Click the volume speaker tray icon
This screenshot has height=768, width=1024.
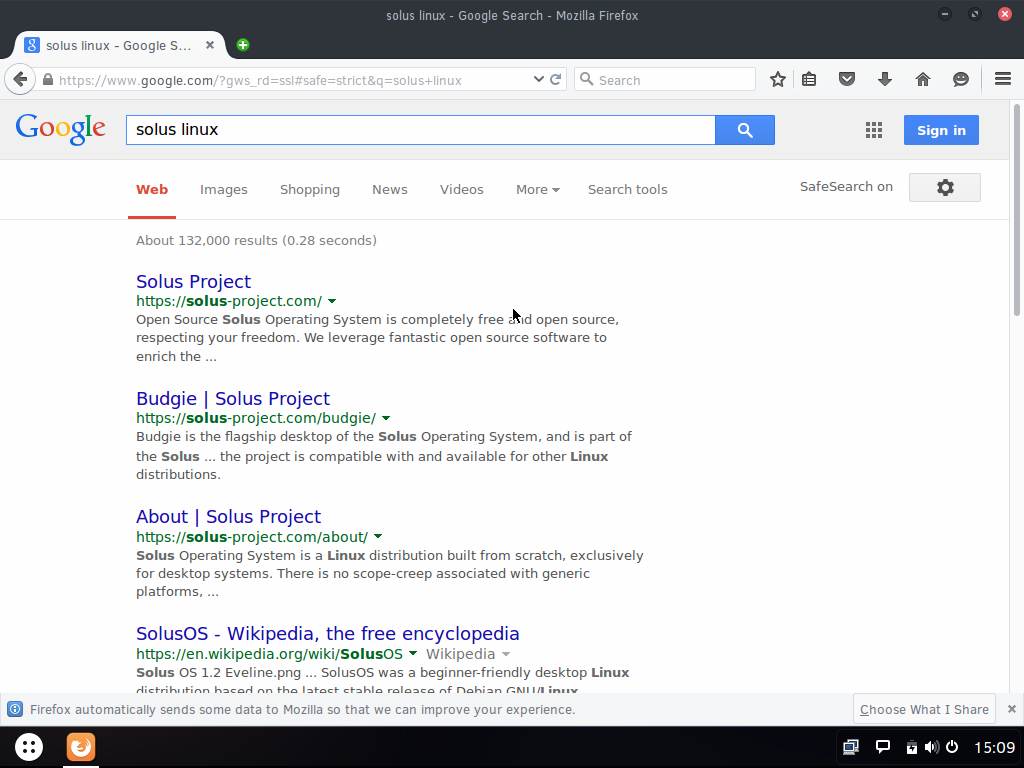[932, 747]
